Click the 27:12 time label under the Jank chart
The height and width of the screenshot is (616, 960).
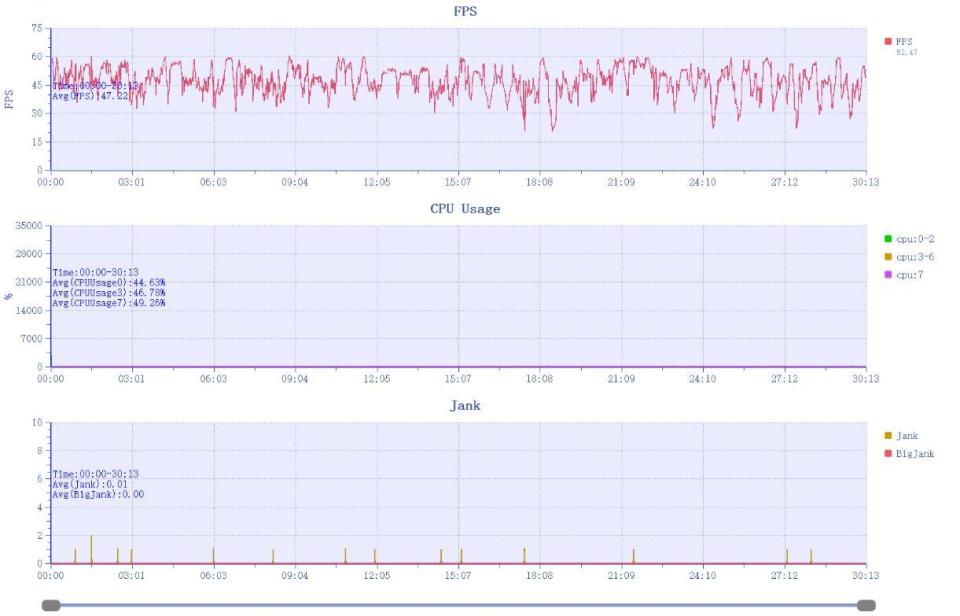pyautogui.click(x=784, y=576)
